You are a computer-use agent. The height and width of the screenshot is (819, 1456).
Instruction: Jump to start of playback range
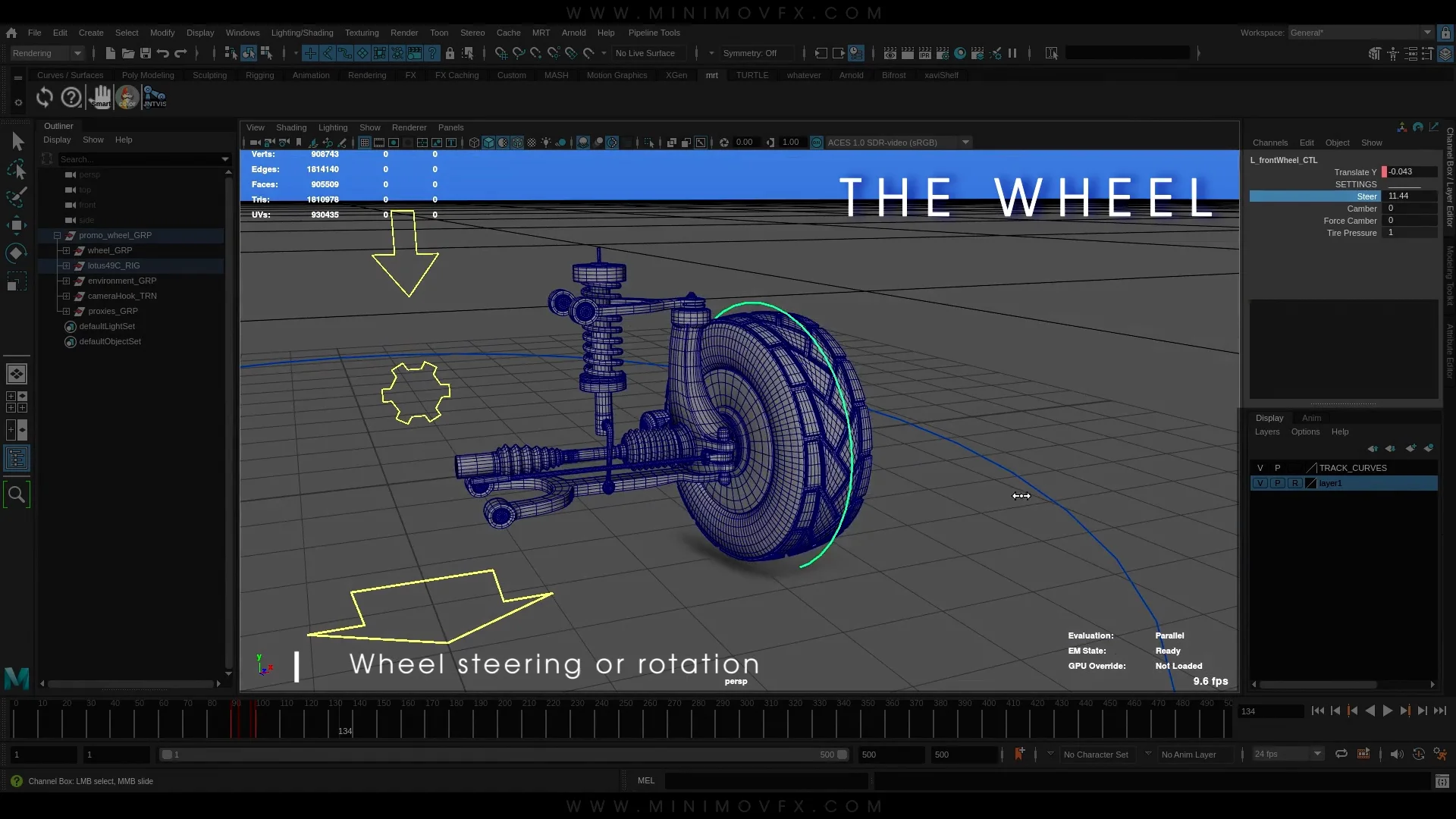(x=1319, y=711)
